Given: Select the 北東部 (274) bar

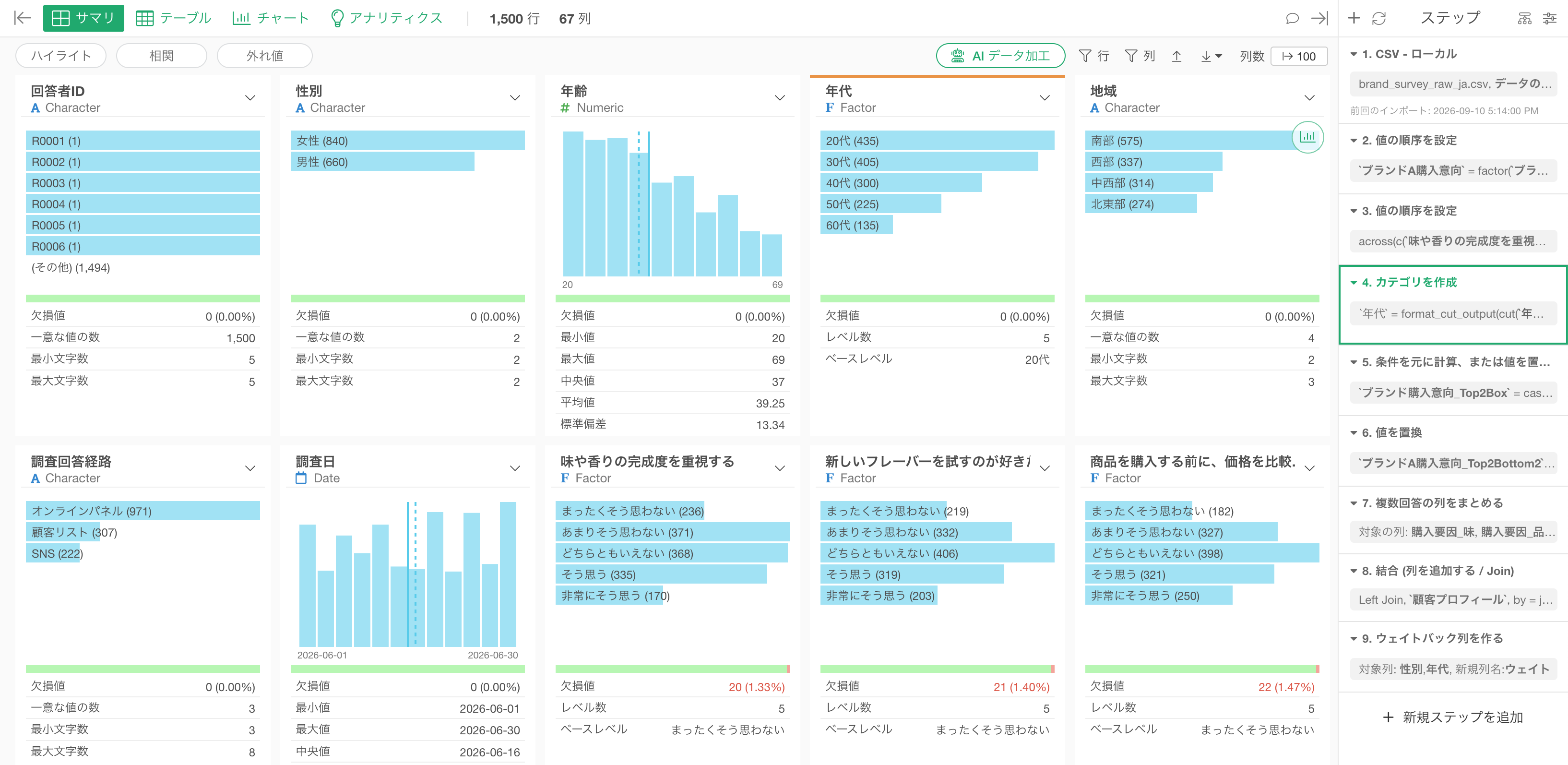Looking at the screenshot, I should click(x=1140, y=204).
